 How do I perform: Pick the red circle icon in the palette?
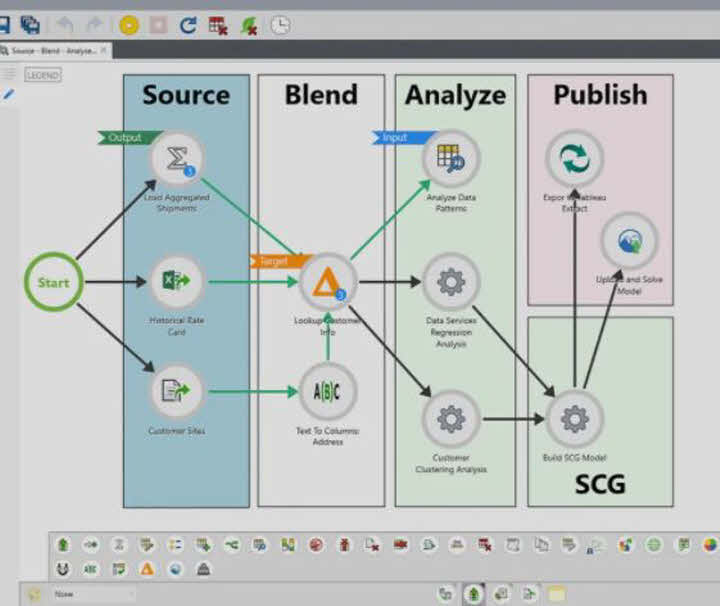(x=316, y=545)
